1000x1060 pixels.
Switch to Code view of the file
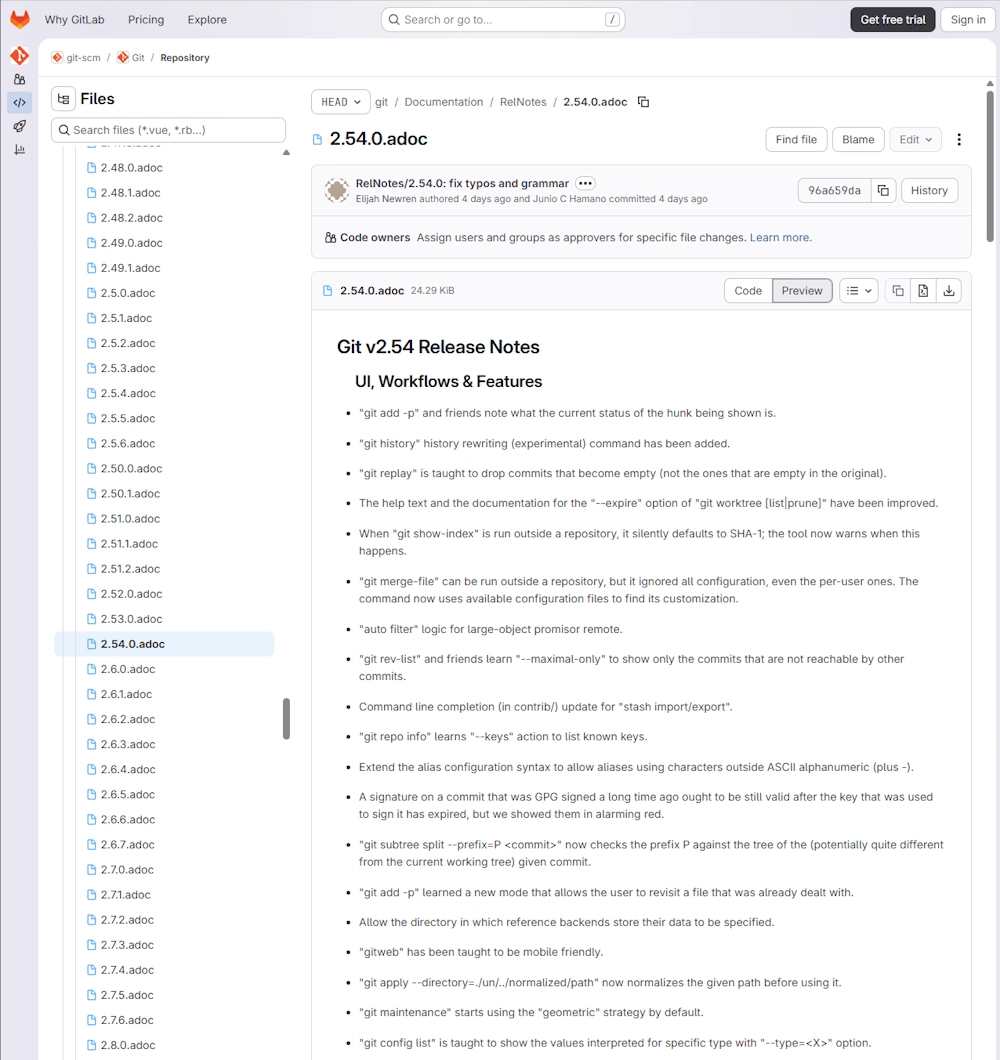(x=748, y=291)
